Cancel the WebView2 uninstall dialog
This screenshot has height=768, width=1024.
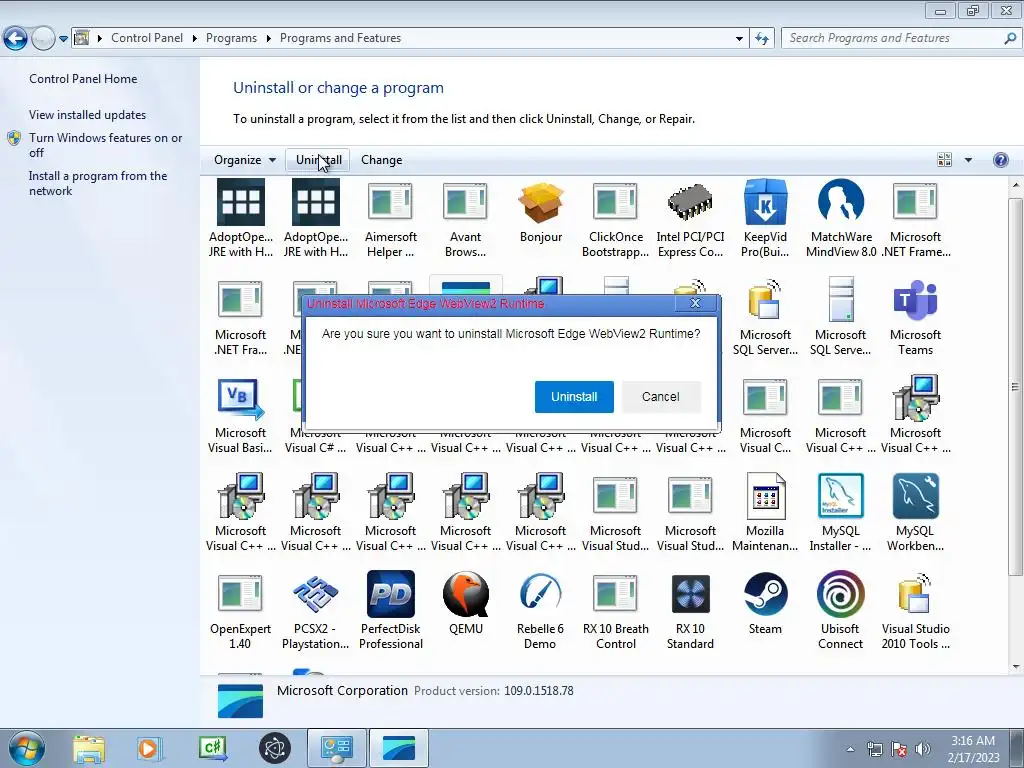pyautogui.click(x=661, y=396)
